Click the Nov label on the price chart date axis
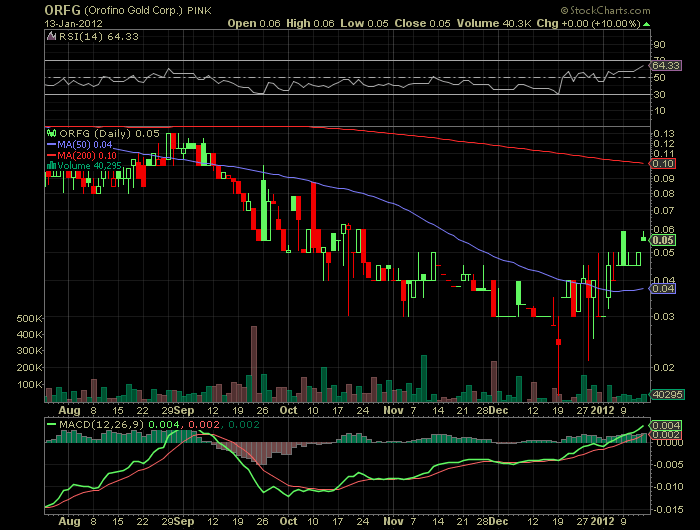 tap(393, 410)
